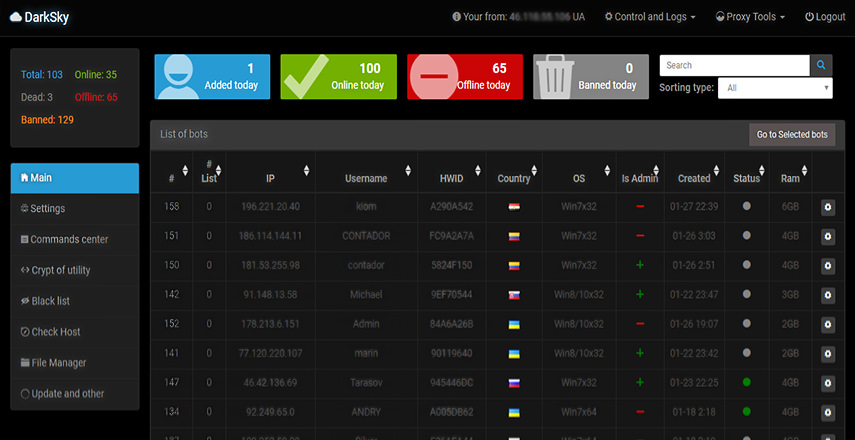The image size is (855, 440).
Task: Select Settings in the sidebar
Action: point(48,209)
